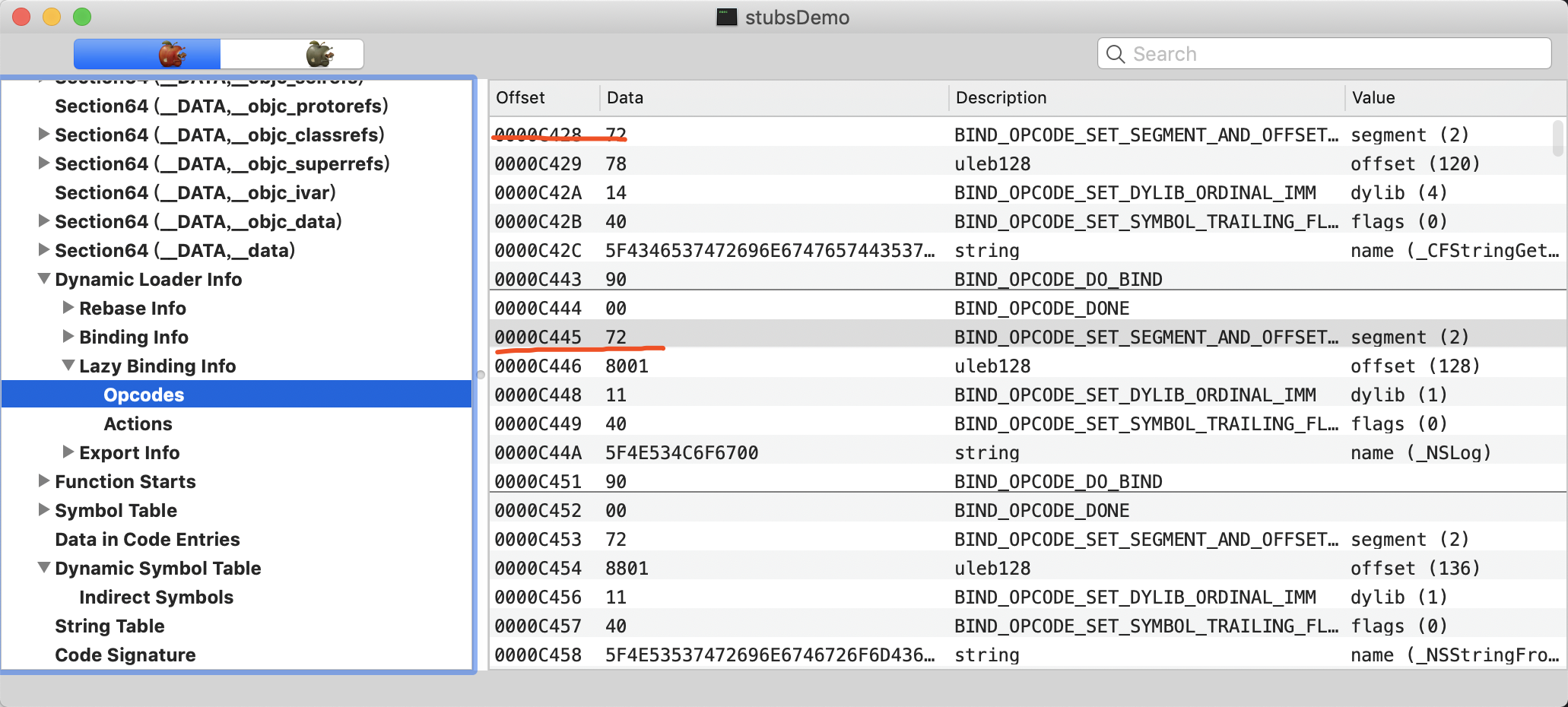The height and width of the screenshot is (707, 1568).
Task: Select the Indirect Symbols item
Action: coord(156,597)
